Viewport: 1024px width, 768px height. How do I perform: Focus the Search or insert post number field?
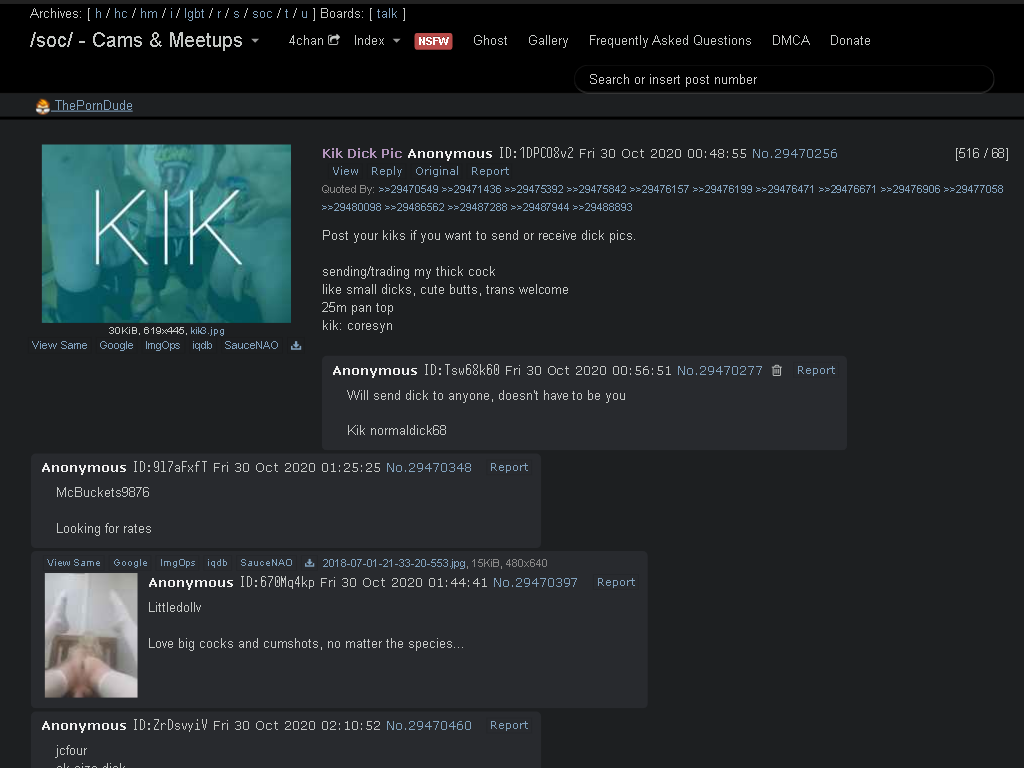784,79
